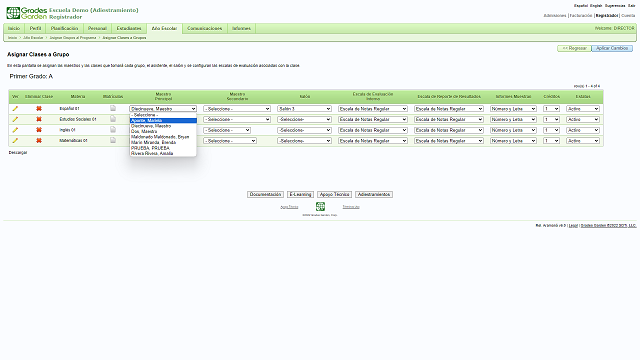Open the pencil edit icon for Estudios Sociales 01
The image size is (640, 360).
[15, 119]
